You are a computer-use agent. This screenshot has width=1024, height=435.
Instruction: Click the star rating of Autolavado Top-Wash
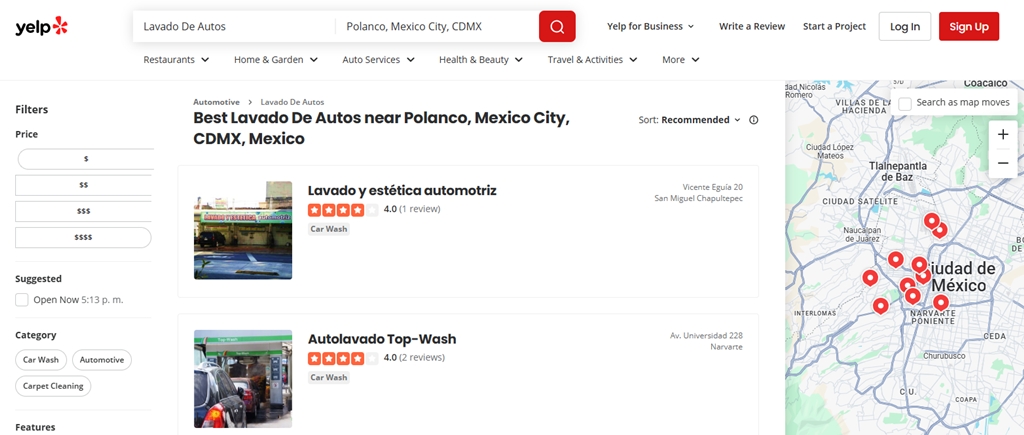point(343,358)
